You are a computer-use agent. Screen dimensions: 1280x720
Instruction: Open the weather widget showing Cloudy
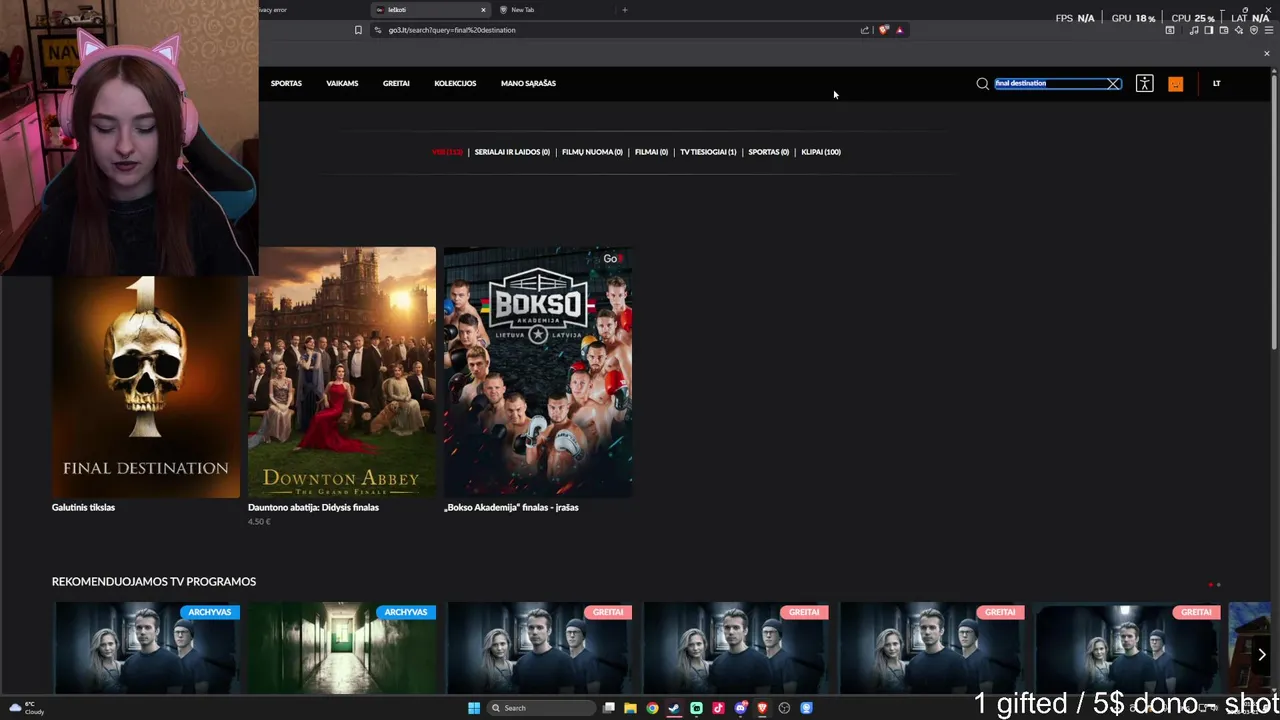[27, 708]
